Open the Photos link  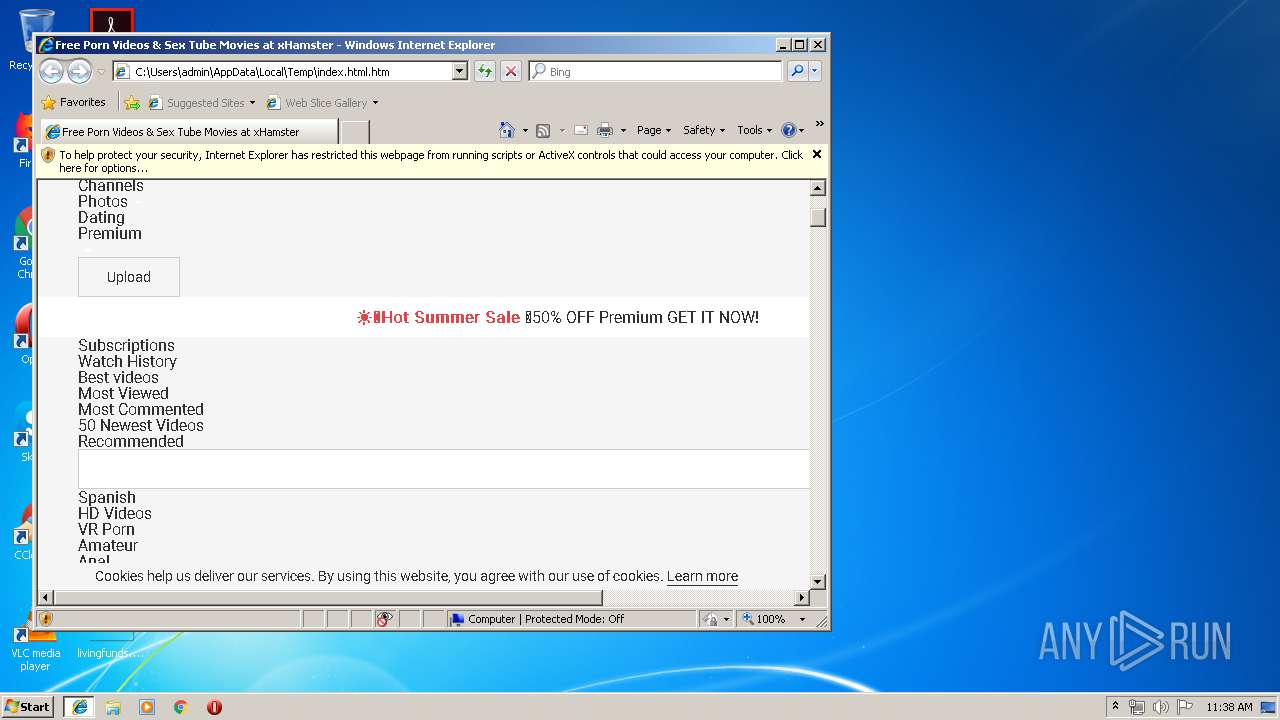tap(103, 201)
